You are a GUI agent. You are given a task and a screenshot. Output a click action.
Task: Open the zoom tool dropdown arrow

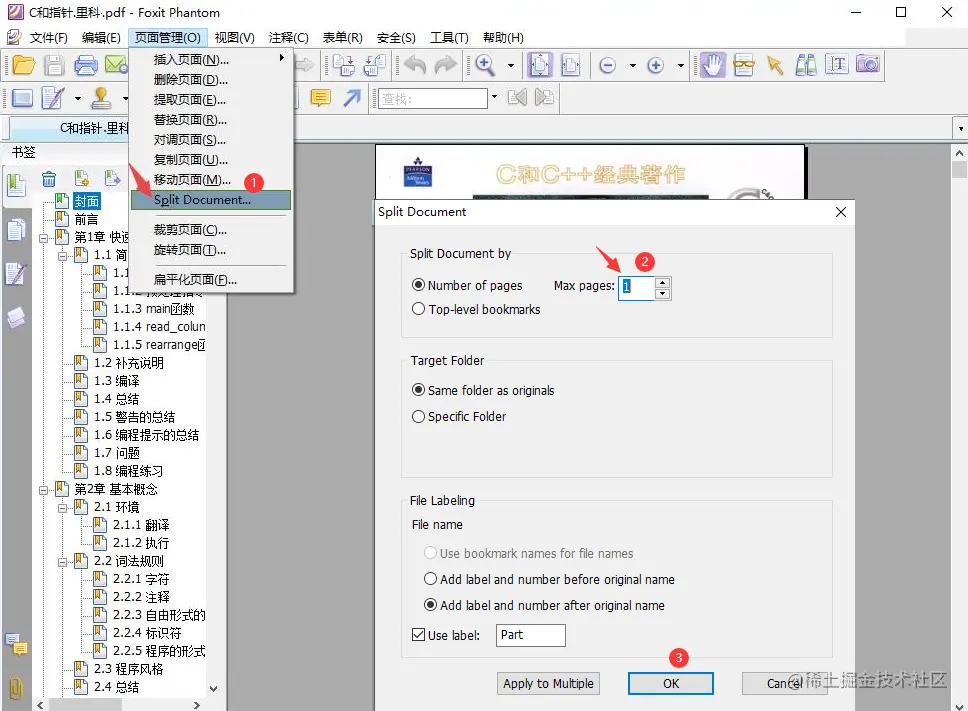511,65
